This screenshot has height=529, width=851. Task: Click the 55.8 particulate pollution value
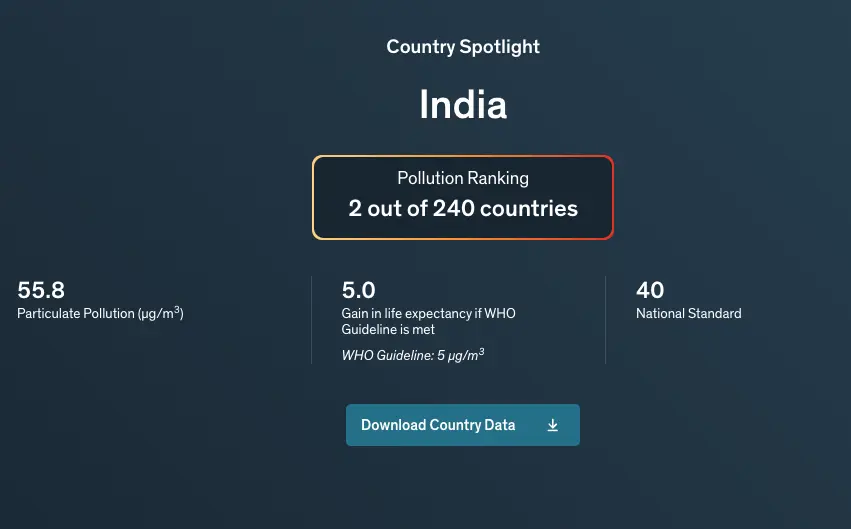coord(41,290)
